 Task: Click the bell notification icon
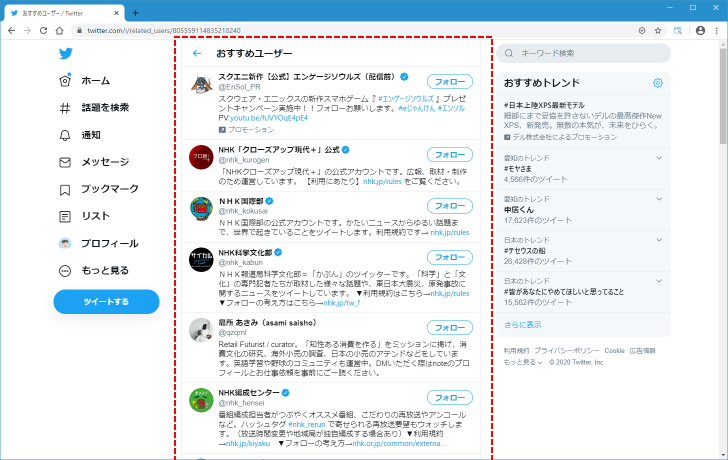65,135
